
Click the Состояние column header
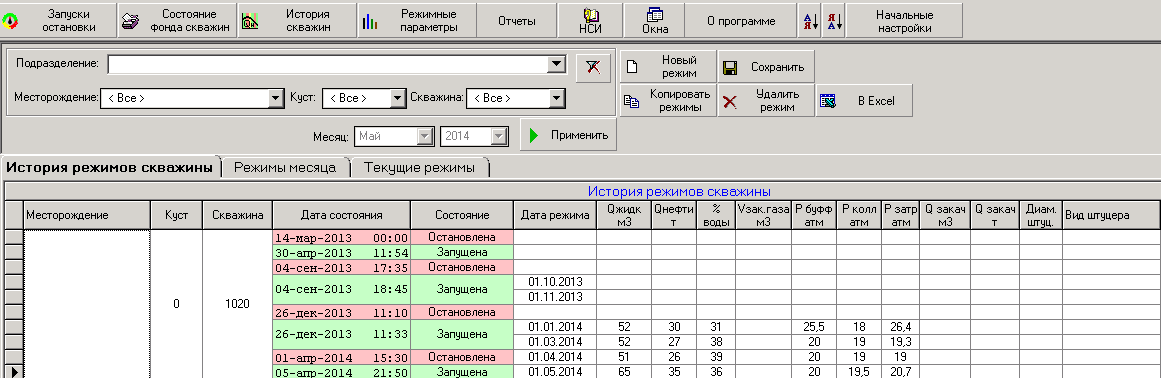(x=462, y=215)
